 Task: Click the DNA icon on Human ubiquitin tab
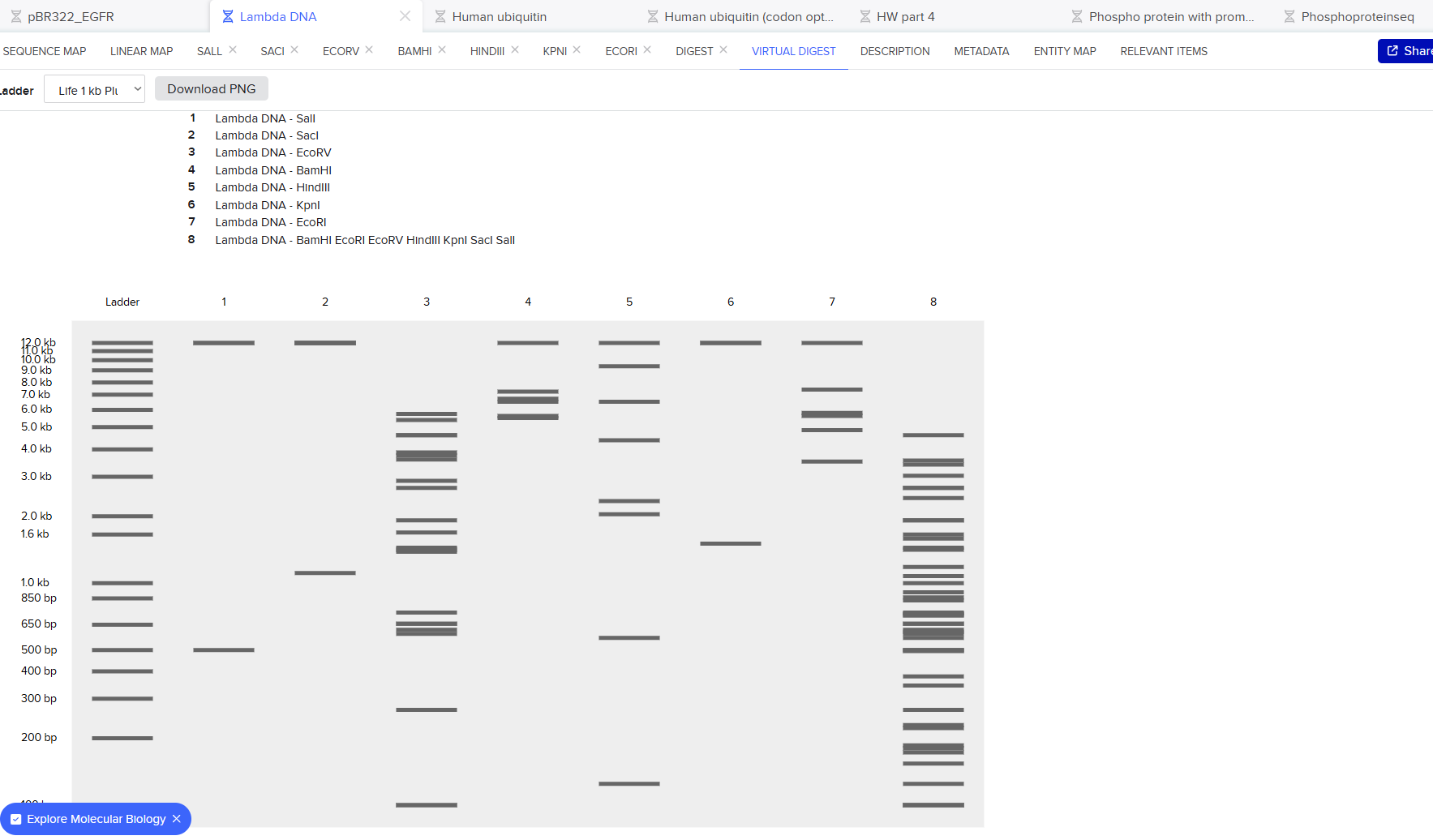click(x=440, y=16)
